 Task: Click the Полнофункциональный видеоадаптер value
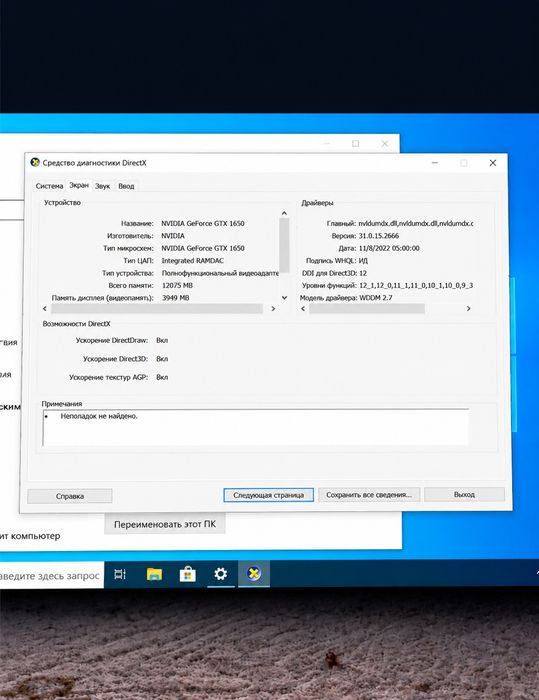point(220,273)
